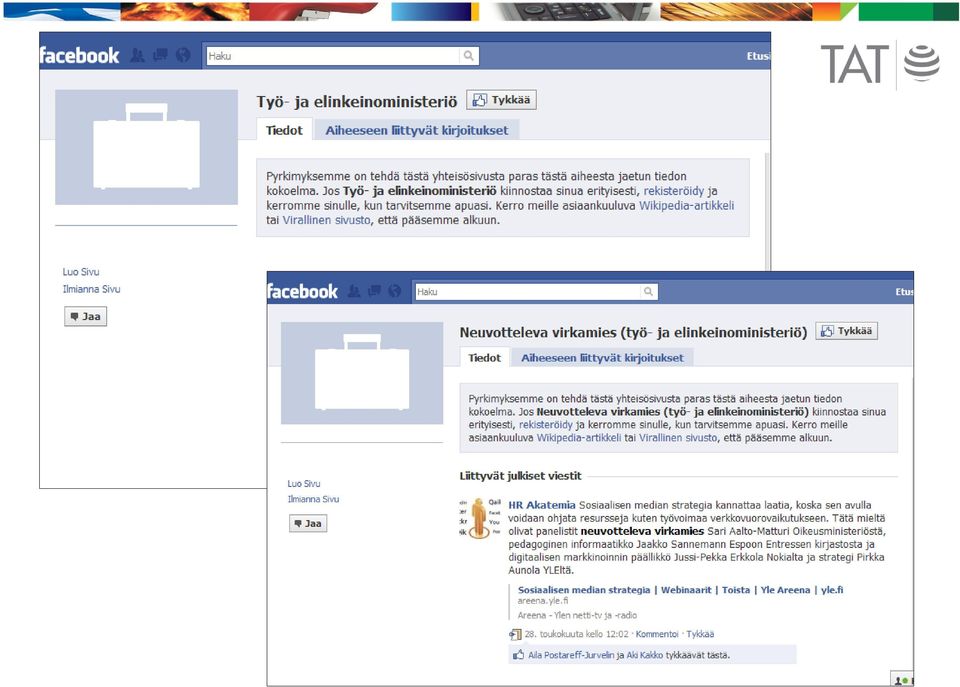Image resolution: width=960 pixels, height=687 pixels.
Task: Open Aiheeseen liittyvät kirjoitukset tab on Työ- ja elinkeinoministeriö page
Action: click(x=416, y=130)
